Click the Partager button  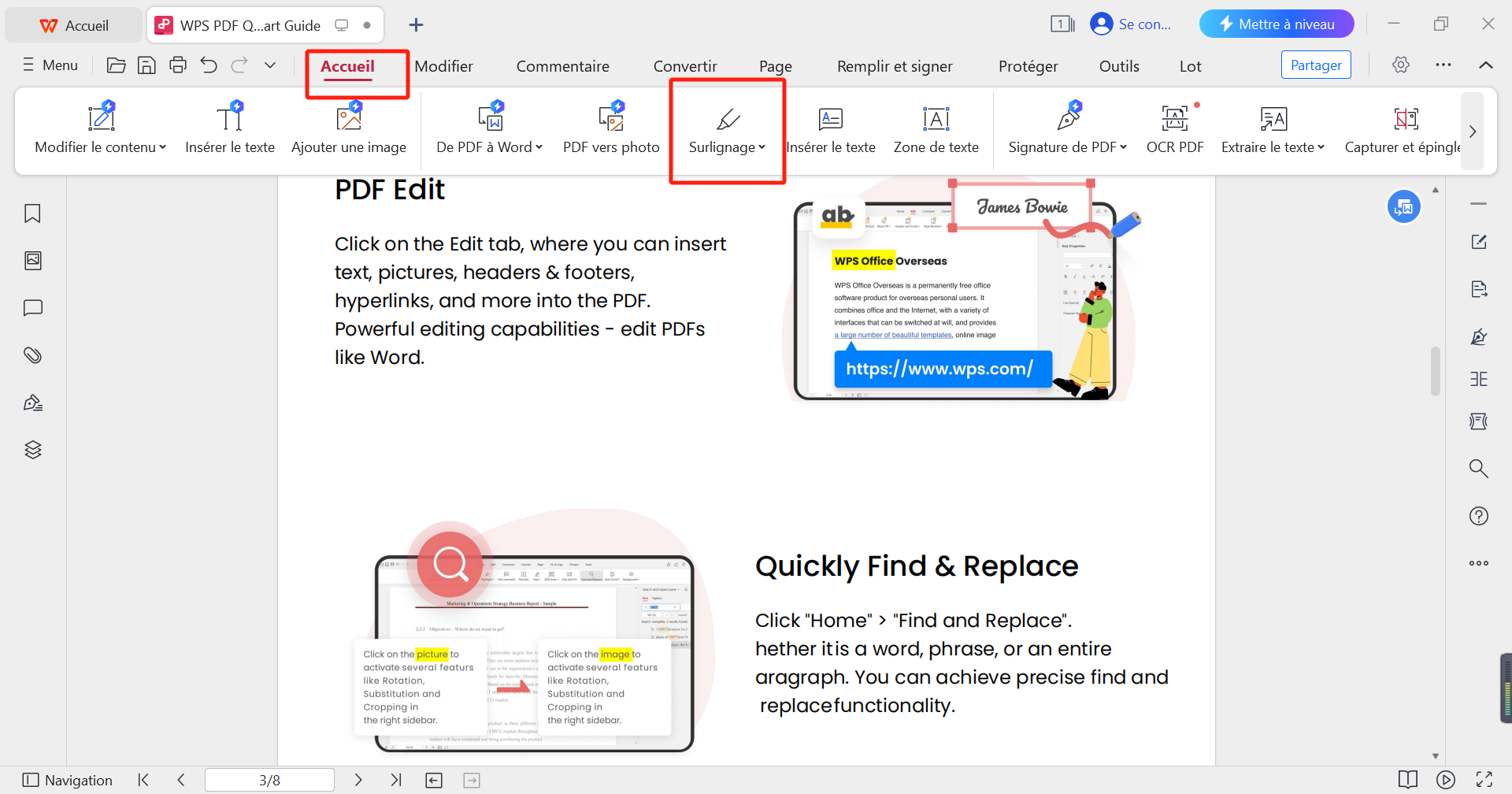coord(1316,65)
